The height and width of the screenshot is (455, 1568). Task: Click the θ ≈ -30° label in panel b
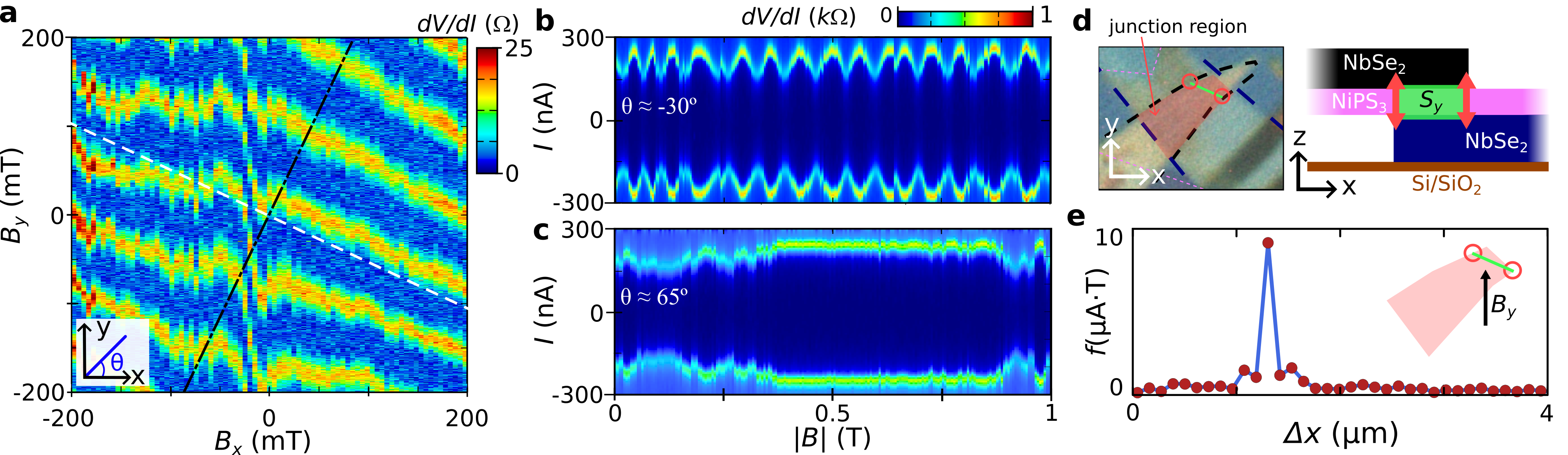658,107
